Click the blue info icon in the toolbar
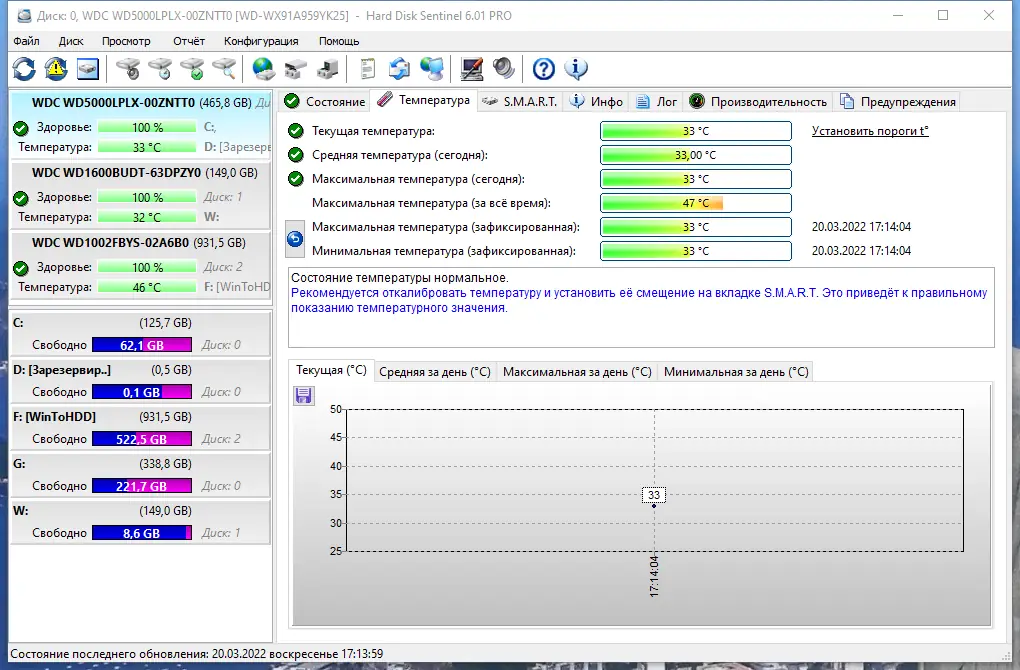 (575, 68)
